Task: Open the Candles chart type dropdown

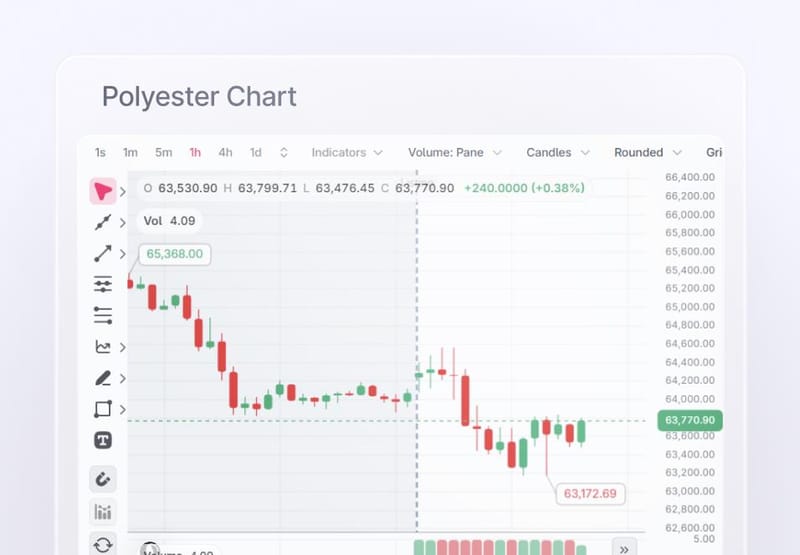Action: click(558, 153)
